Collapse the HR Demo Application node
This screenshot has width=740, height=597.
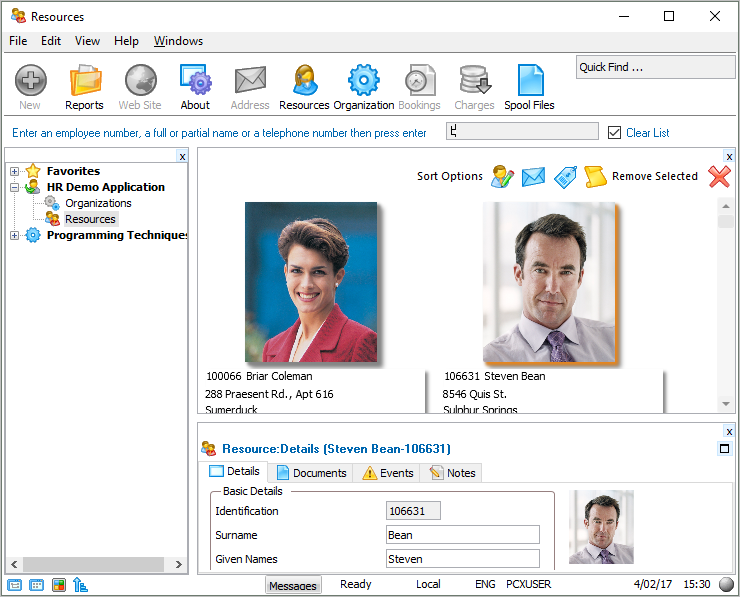15,187
